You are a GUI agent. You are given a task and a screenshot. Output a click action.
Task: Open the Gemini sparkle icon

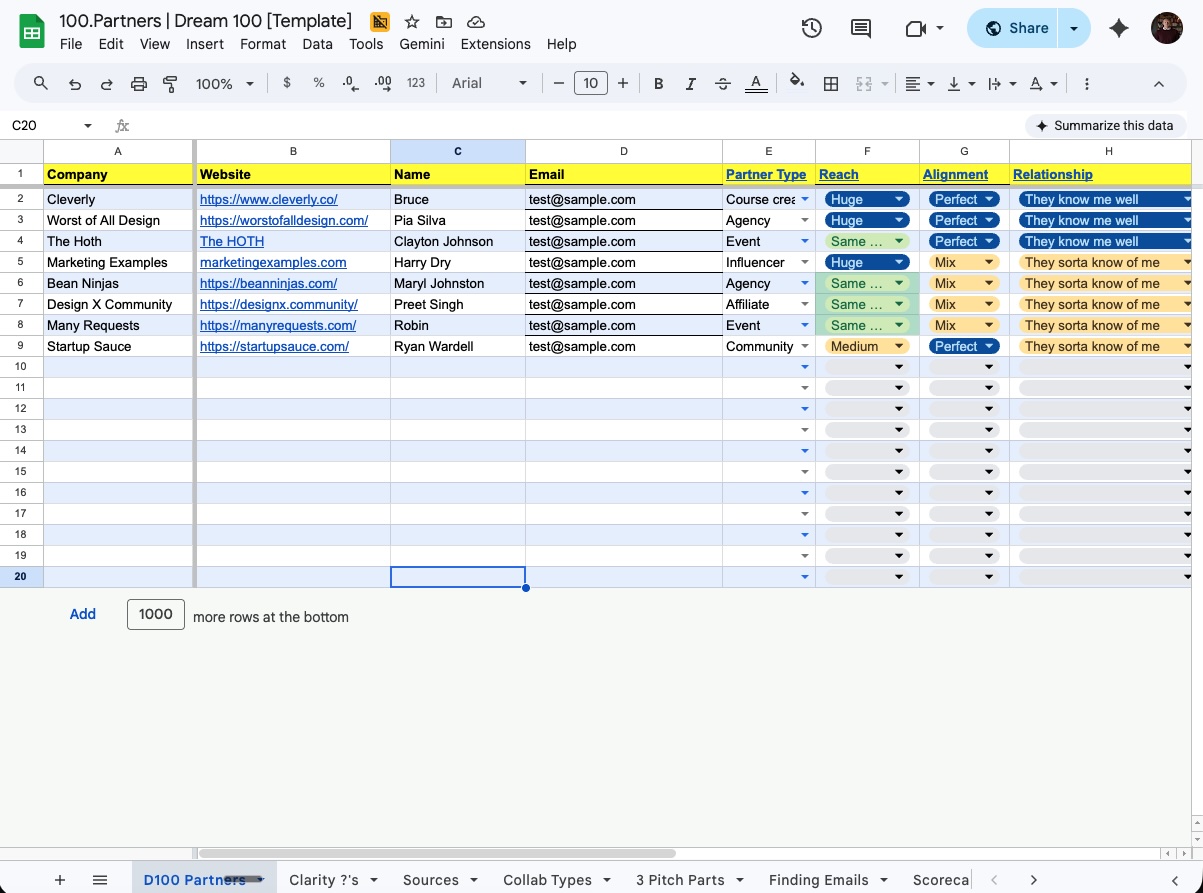coord(1119,28)
